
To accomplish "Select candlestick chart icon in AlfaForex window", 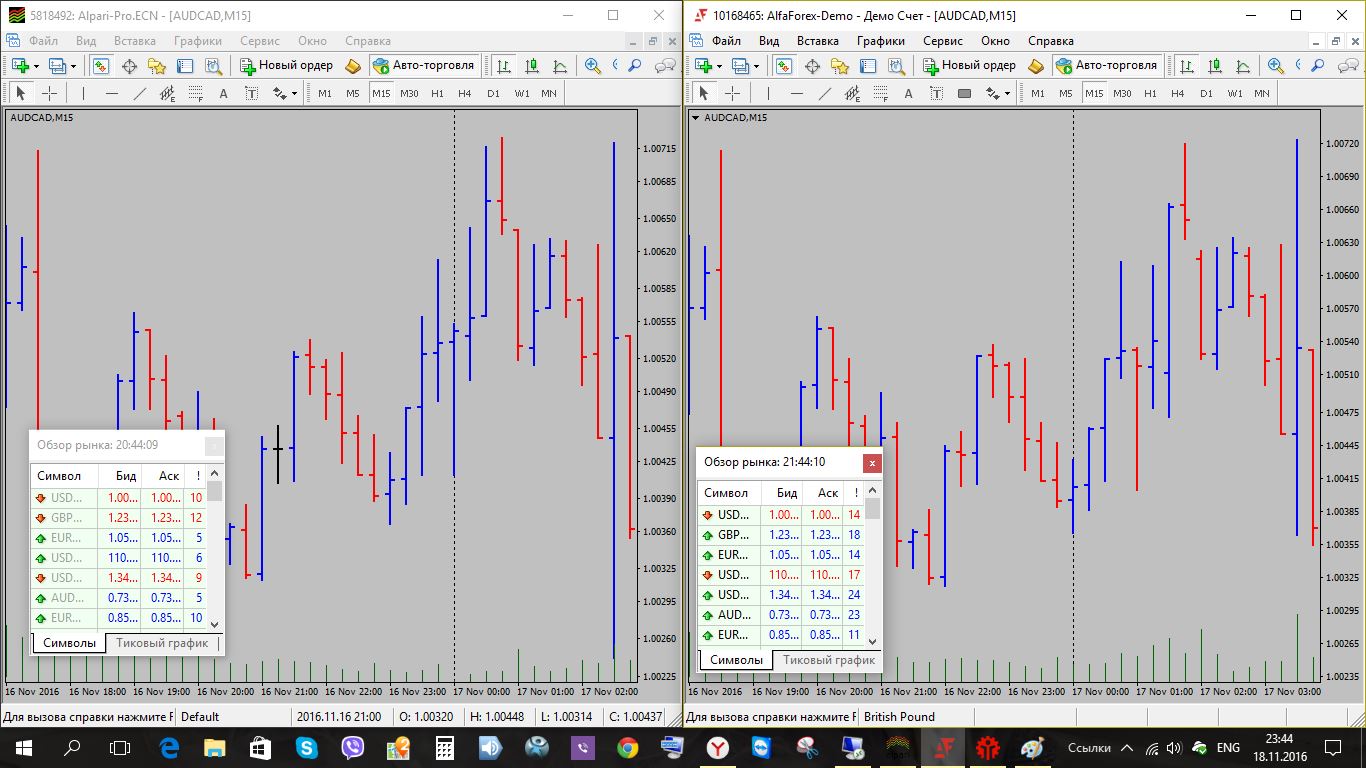I will [x=1215, y=66].
